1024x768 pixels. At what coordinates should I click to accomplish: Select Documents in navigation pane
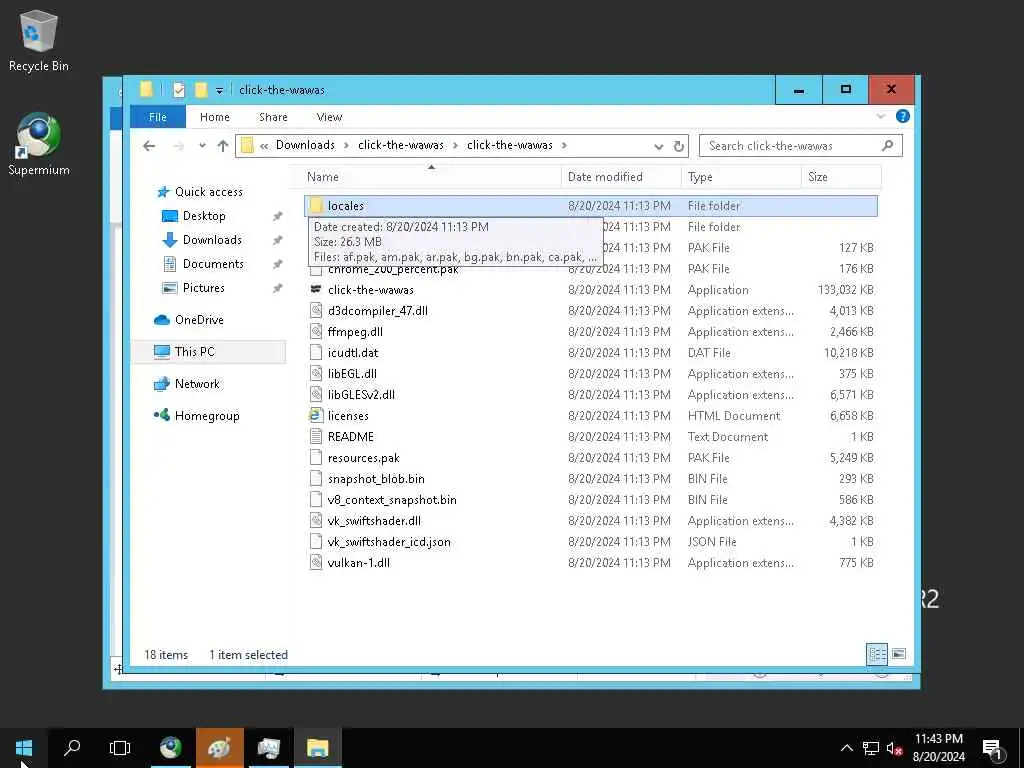(x=213, y=264)
